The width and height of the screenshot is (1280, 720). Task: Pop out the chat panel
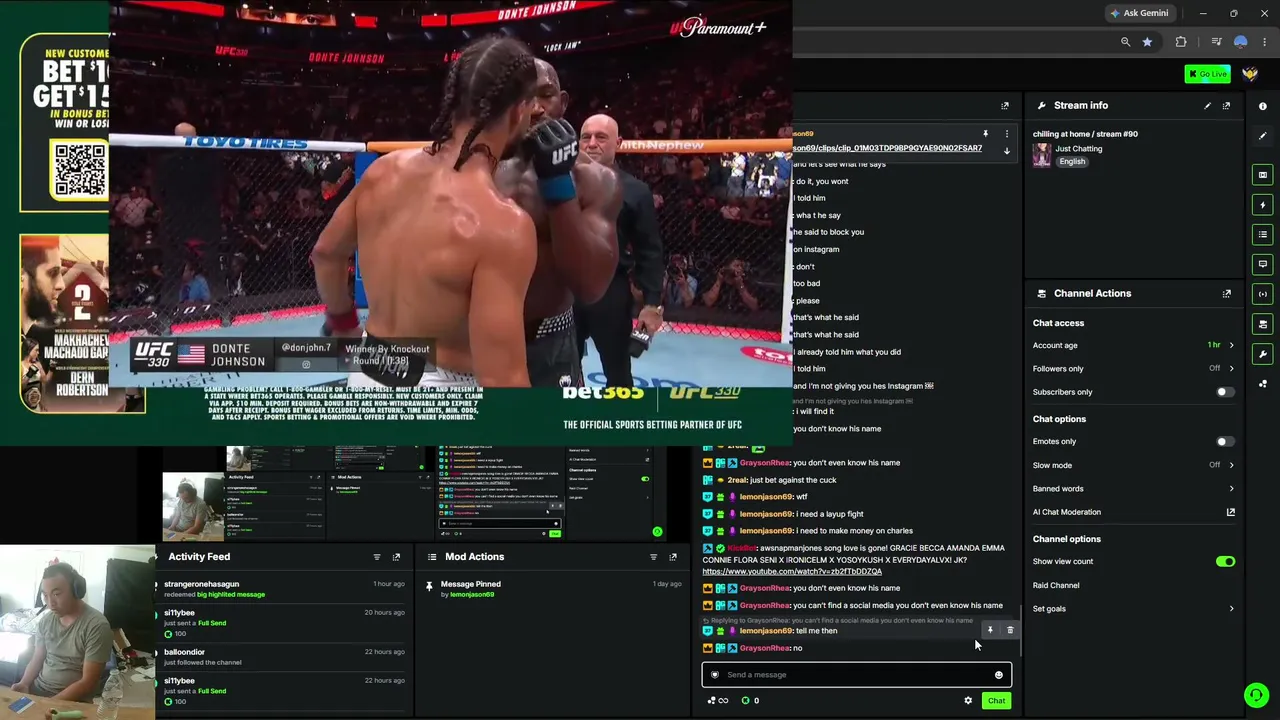[1005, 105]
